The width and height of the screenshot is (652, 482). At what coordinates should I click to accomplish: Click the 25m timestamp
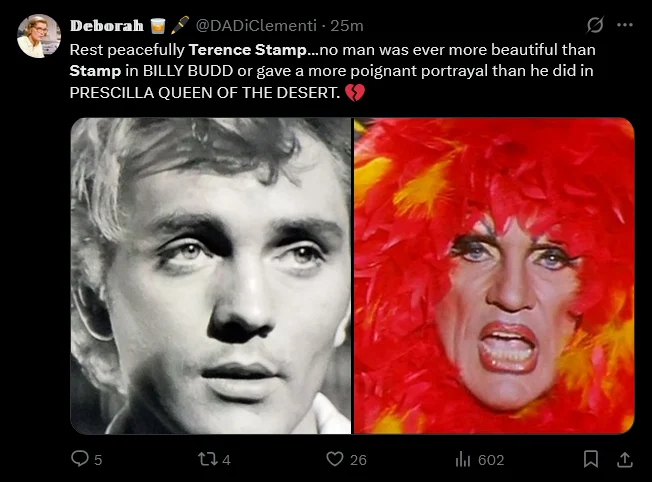click(348, 25)
